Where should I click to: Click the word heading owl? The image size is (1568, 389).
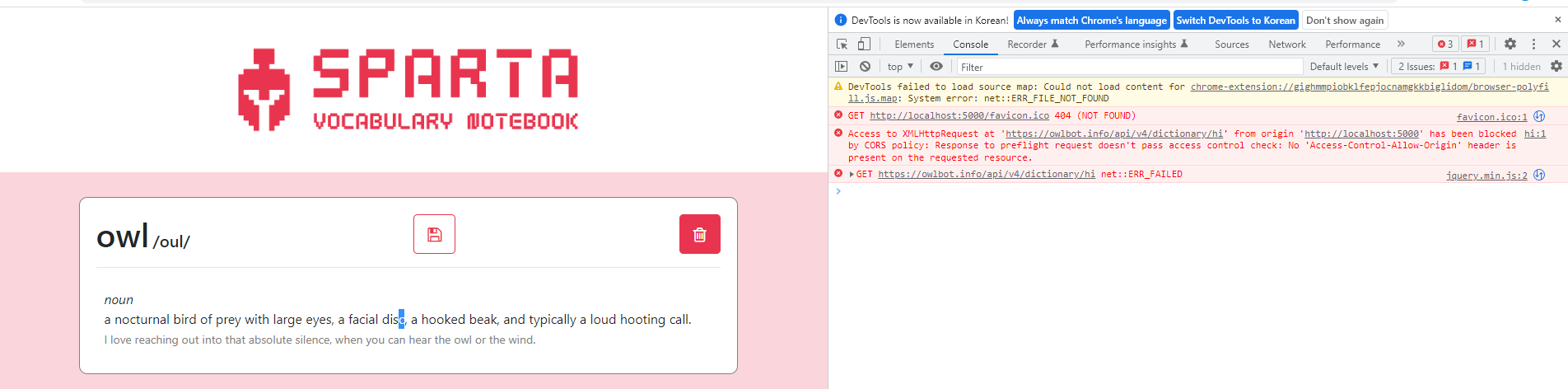coord(123,237)
